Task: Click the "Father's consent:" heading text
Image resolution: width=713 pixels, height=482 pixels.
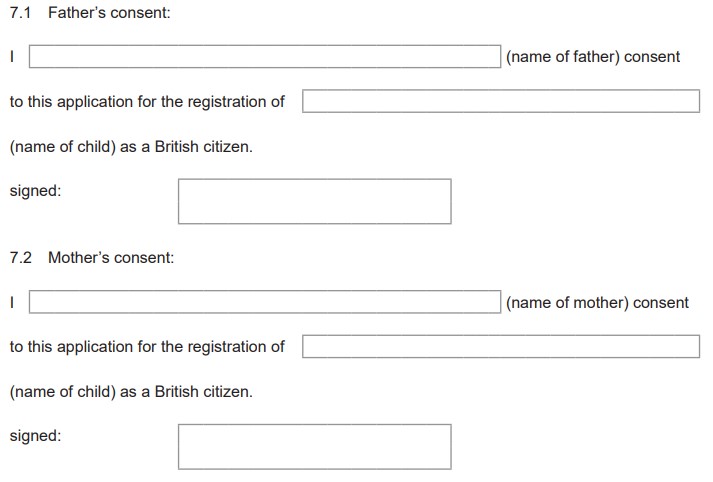Action: [x=109, y=13]
